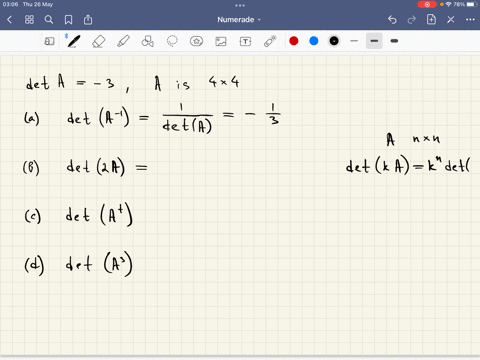Select the medium stroke width
This screenshot has width=480, height=360.
[374, 41]
